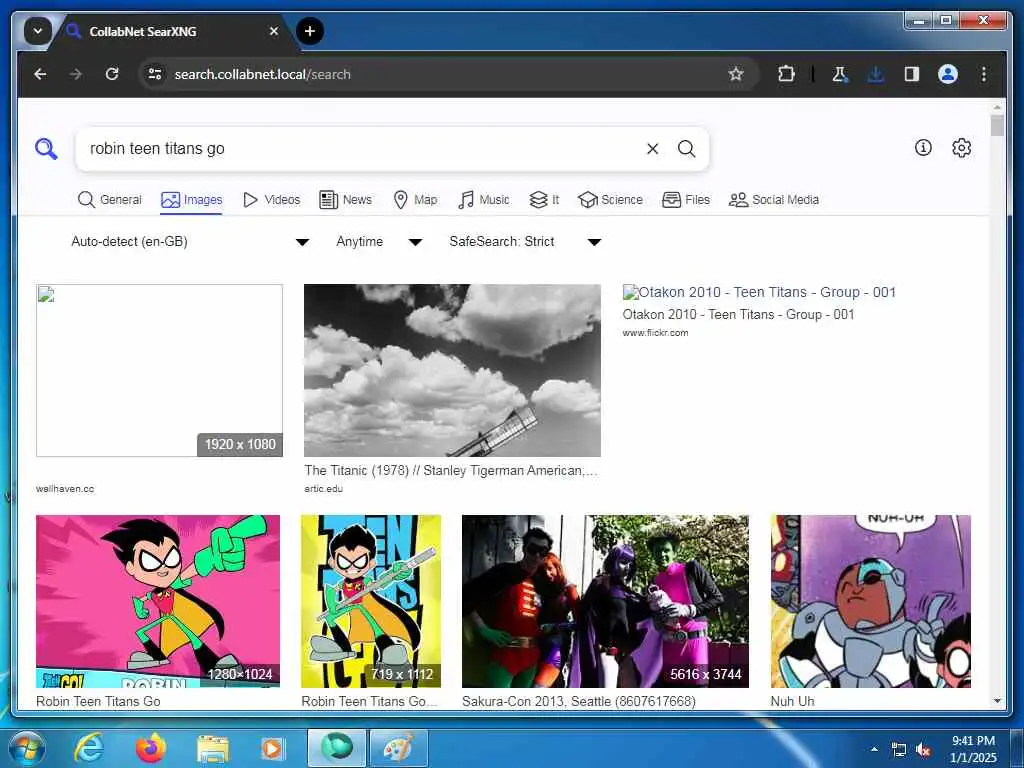
Task: Open the Otakon 2010 Teen Titans Group link
Action: [759, 292]
